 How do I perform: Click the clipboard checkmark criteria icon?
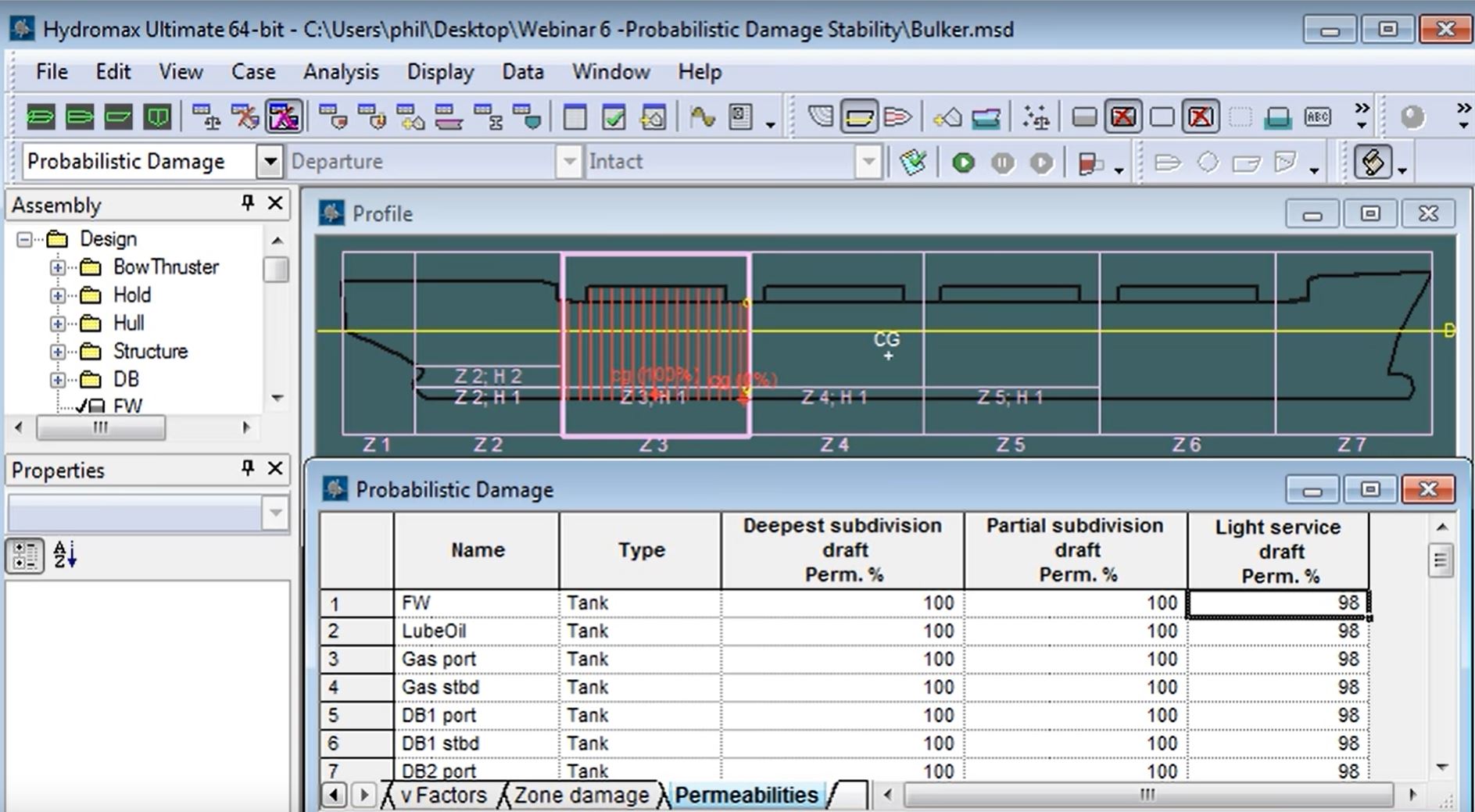[x=912, y=163]
